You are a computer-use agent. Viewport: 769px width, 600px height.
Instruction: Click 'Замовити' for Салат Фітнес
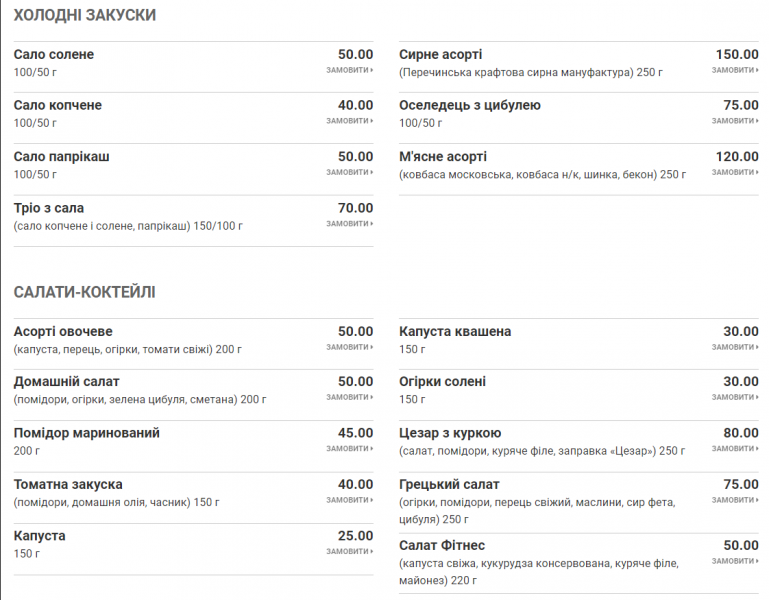click(x=734, y=561)
